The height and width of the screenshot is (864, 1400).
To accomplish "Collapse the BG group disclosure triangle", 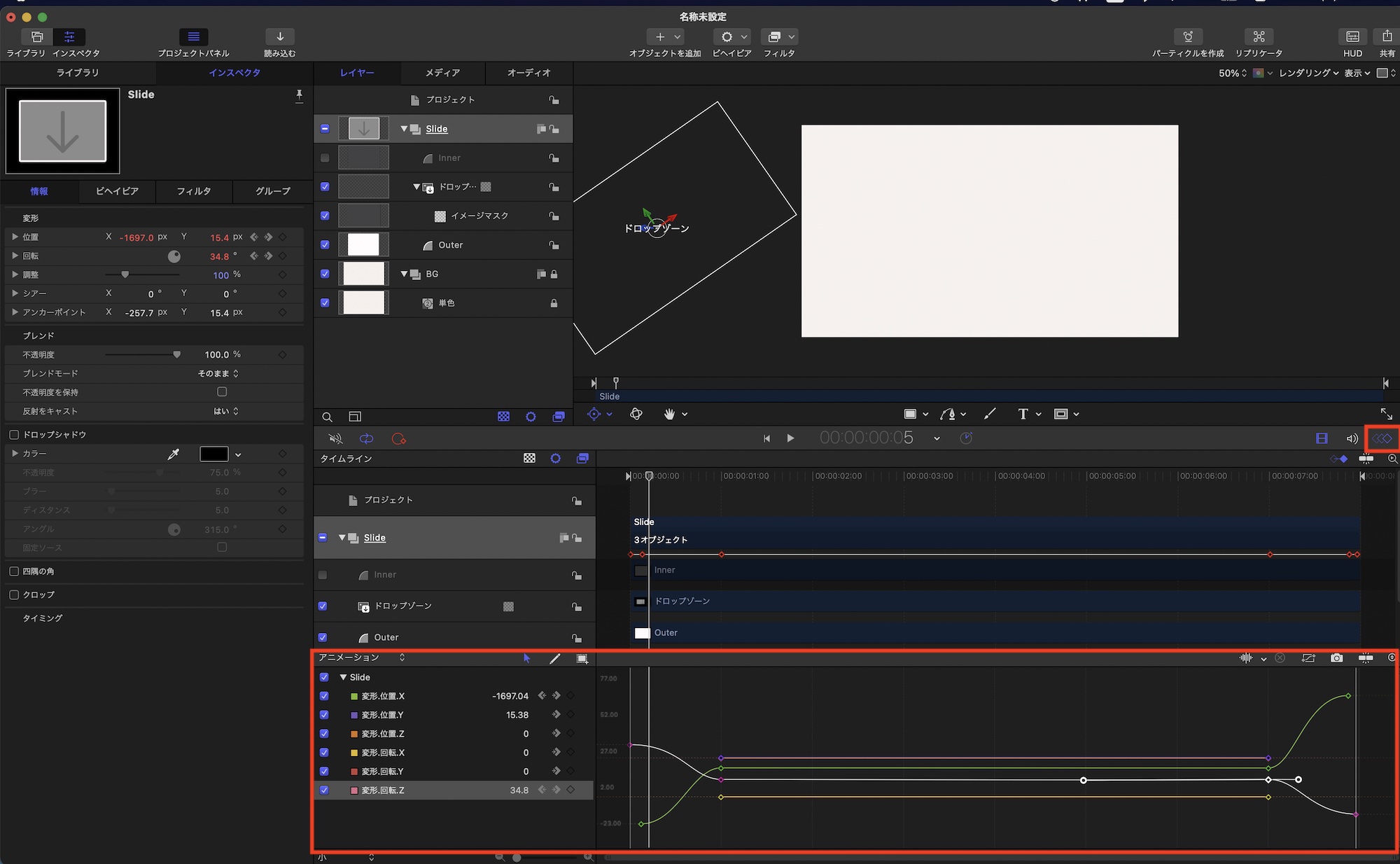I will [404, 274].
